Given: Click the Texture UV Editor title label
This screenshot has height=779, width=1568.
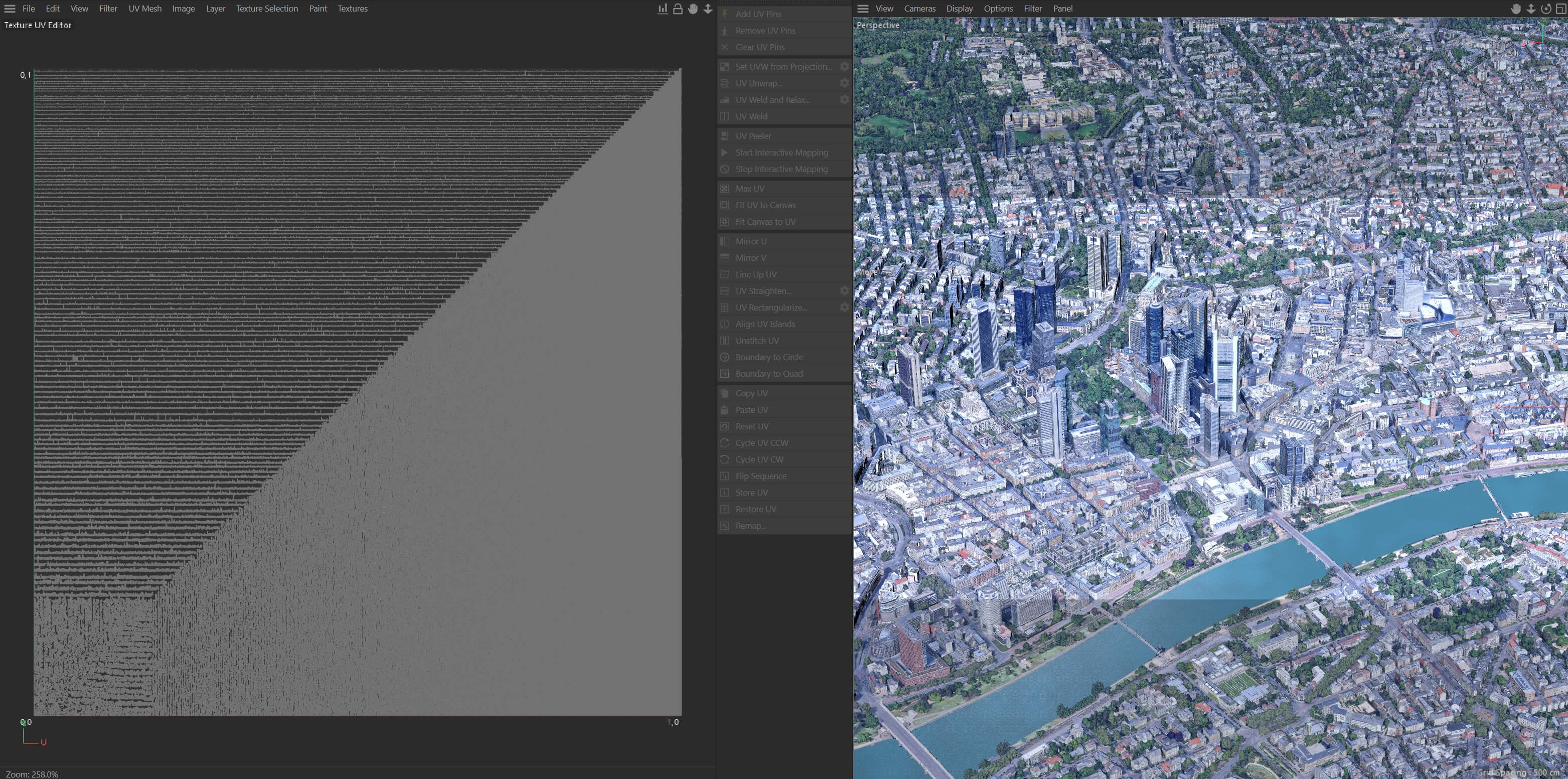Looking at the screenshot, I should click(x=38, y=25).
